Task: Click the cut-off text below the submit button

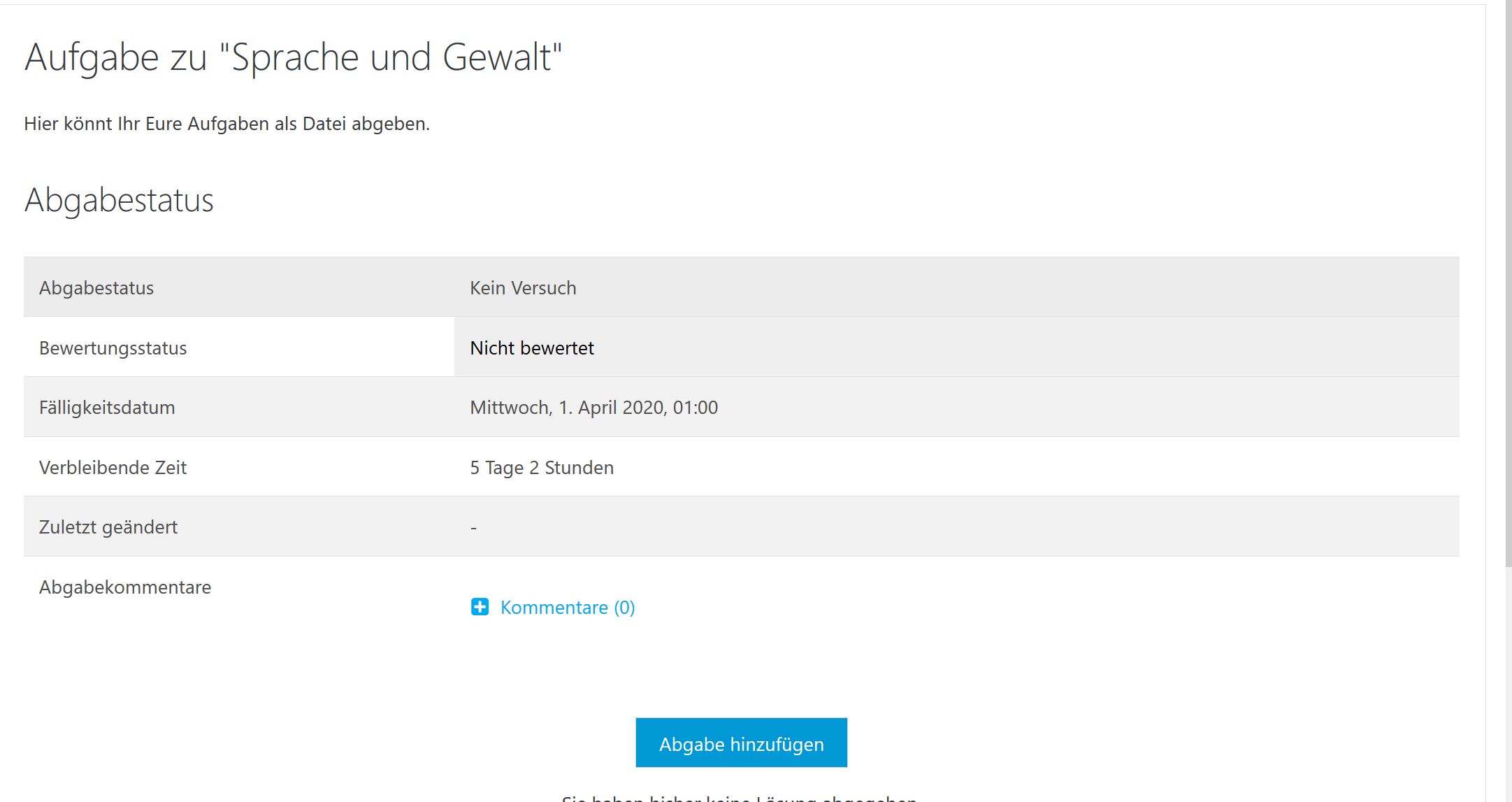Action: [740, 797]
